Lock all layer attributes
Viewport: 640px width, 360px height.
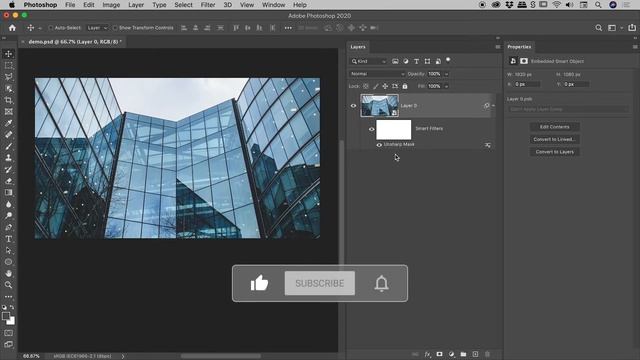tap(405, 86)
